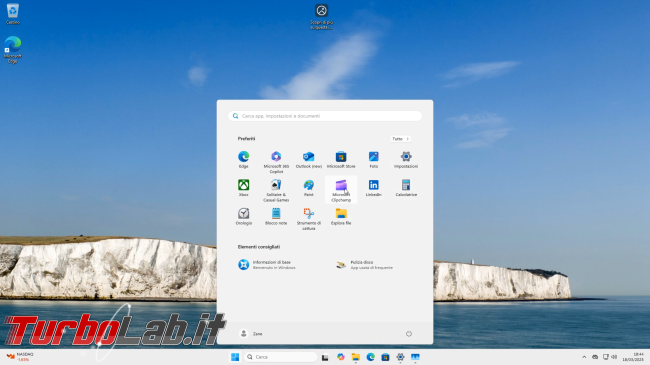Open the Zane user account menu
Screen dimensions: 650x365
tap(251, 333)
